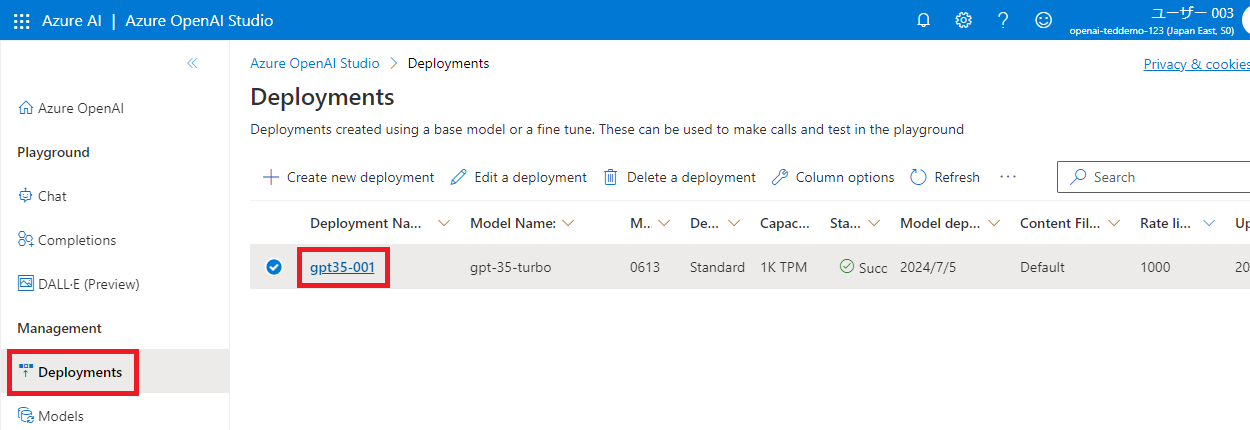Open the more actions ellipsis

1008,177
